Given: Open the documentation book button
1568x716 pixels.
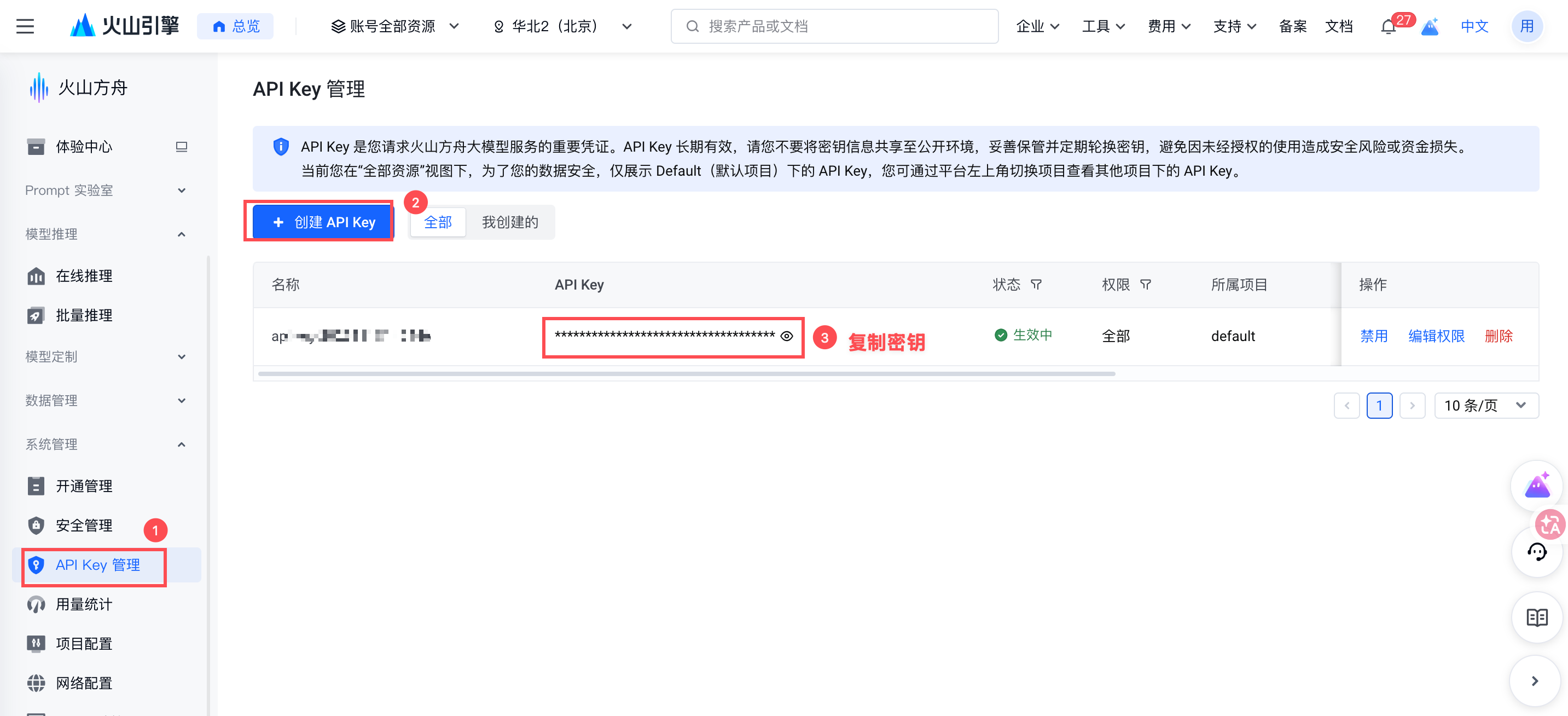Looking at the screenshot, I should pyautogui.click(x=1536, y=617).
